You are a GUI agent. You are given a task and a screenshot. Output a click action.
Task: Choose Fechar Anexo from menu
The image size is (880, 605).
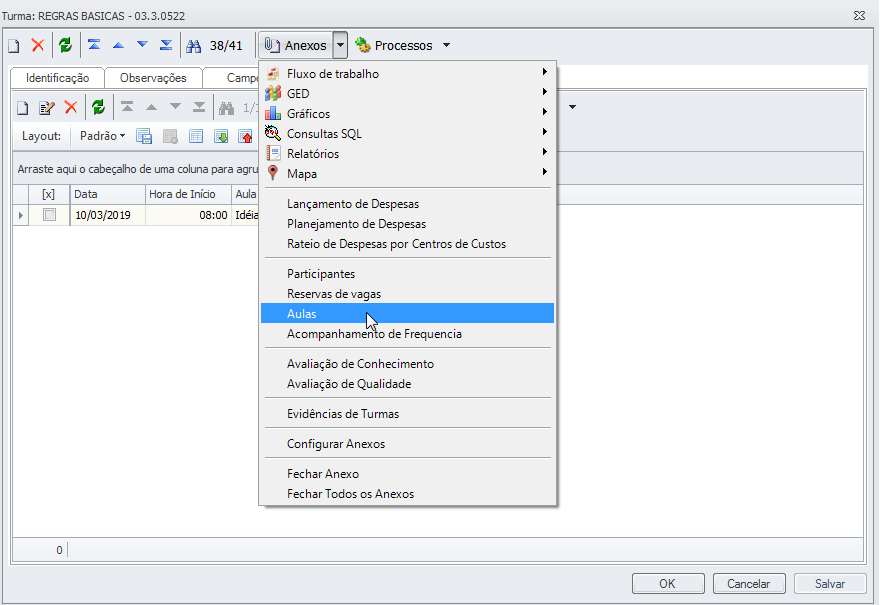coord(407,474)
